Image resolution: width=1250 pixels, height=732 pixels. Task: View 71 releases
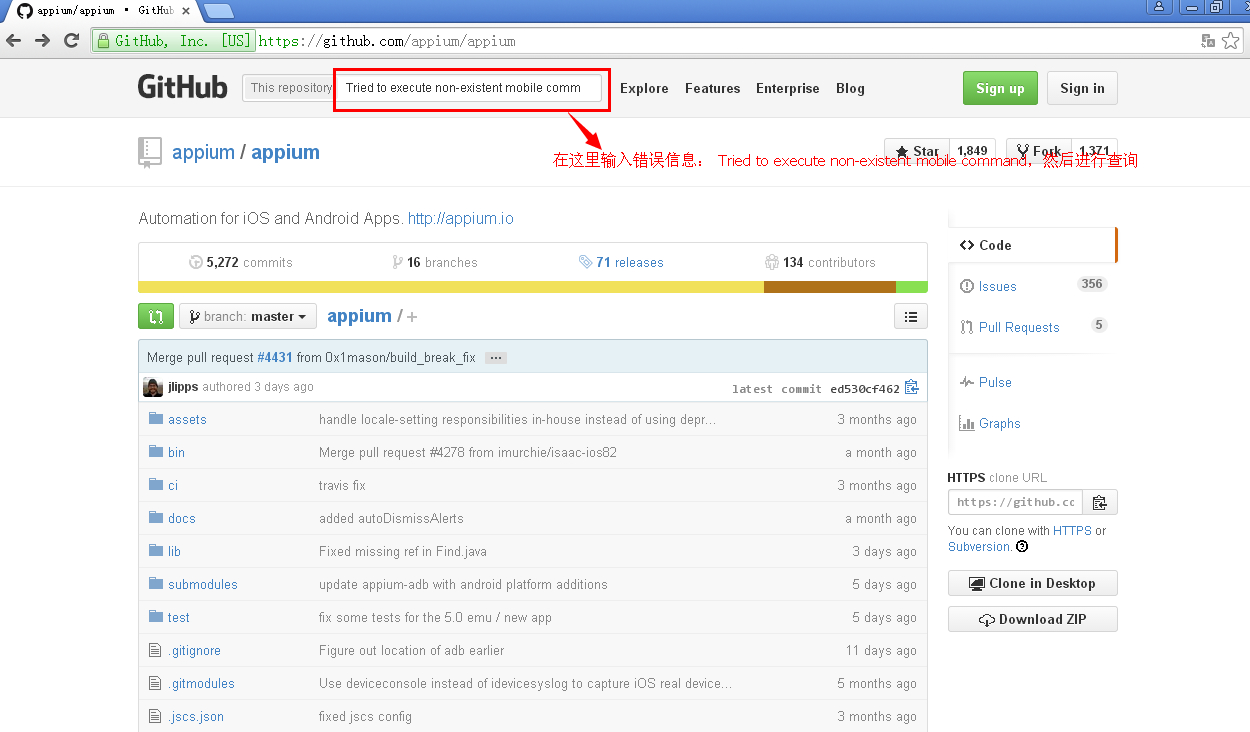[621, 262]
